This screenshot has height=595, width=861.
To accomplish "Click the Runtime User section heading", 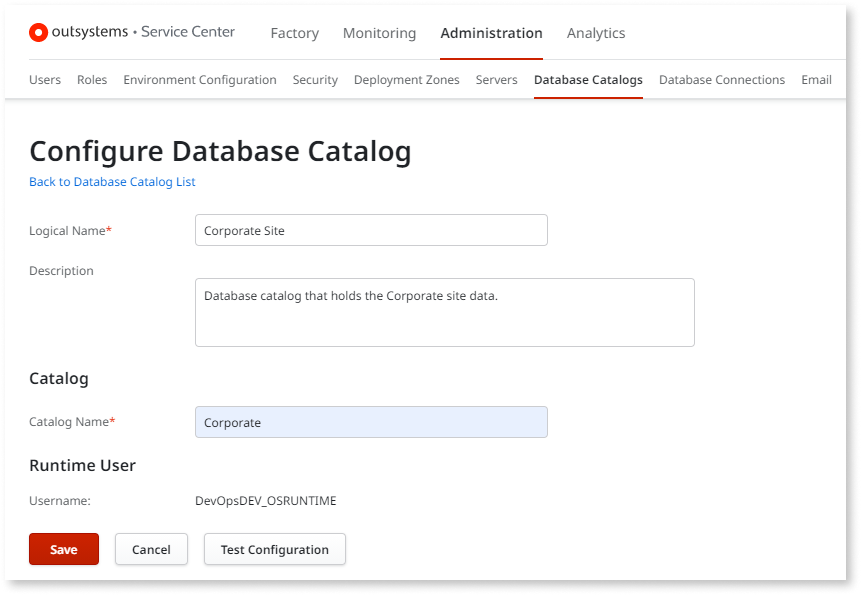I will click(x=82, y=465).
